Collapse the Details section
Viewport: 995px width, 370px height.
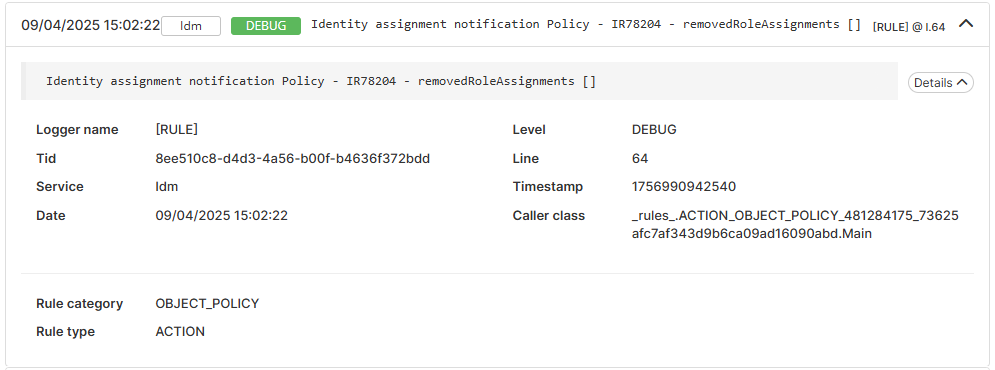940,83
